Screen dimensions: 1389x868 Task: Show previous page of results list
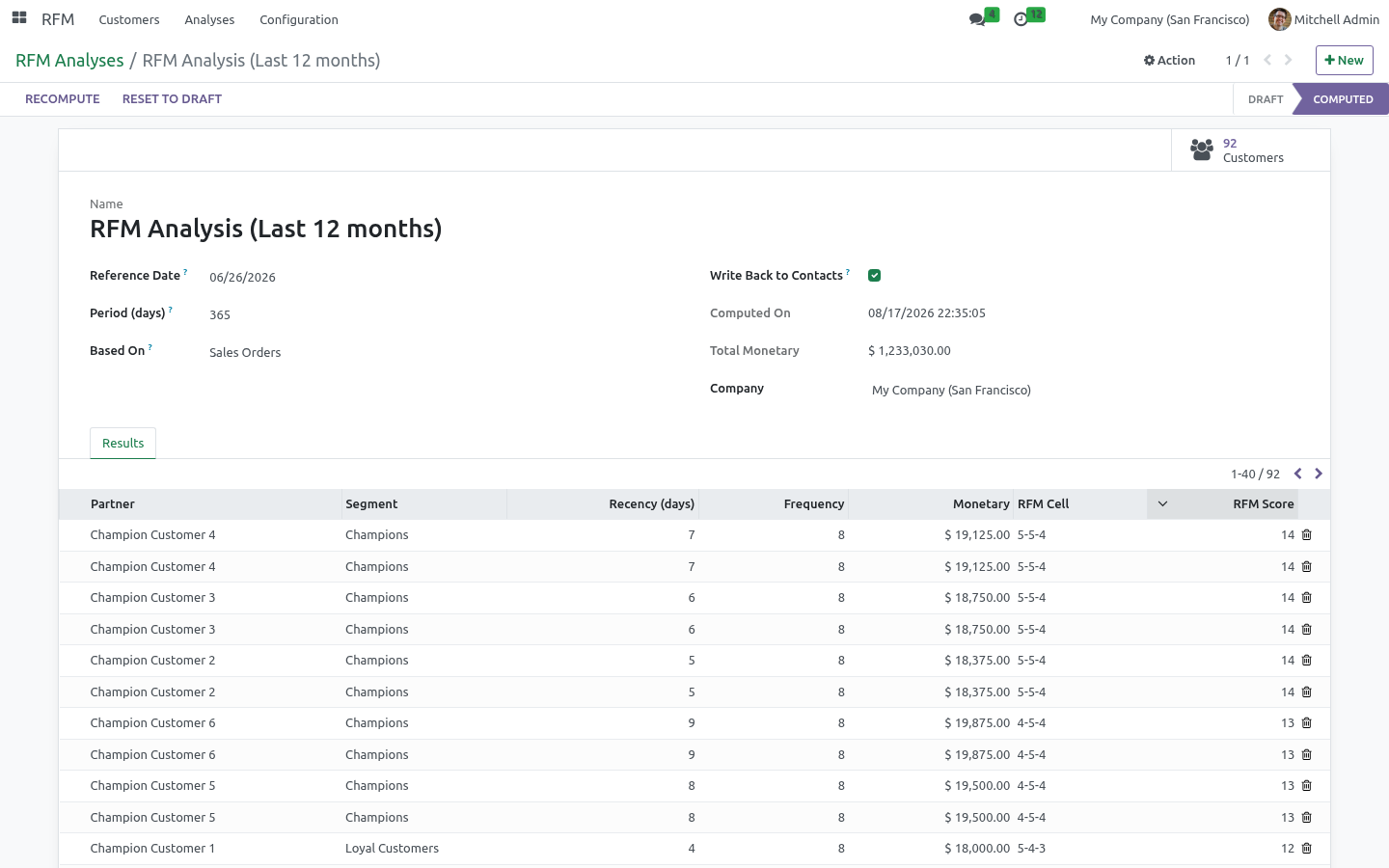click(1297, 474)
